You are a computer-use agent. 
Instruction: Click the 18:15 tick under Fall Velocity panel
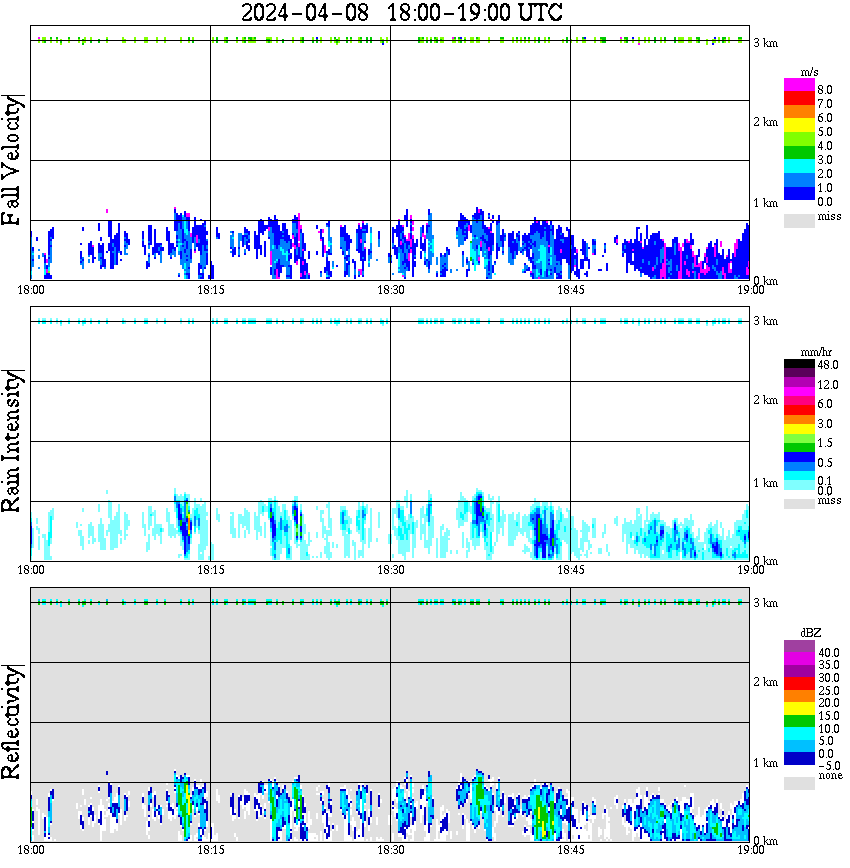(x=211, y=290)
